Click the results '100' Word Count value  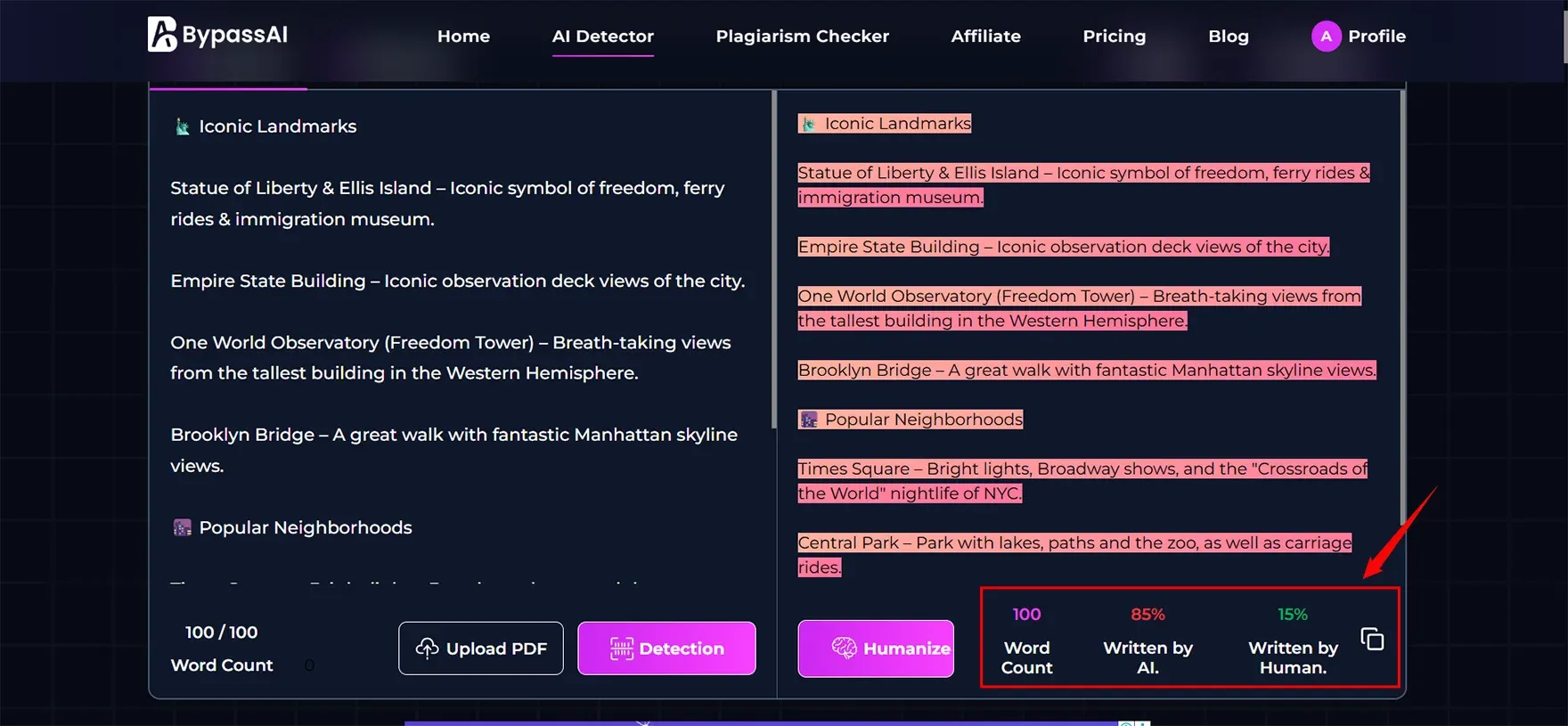1026,615
